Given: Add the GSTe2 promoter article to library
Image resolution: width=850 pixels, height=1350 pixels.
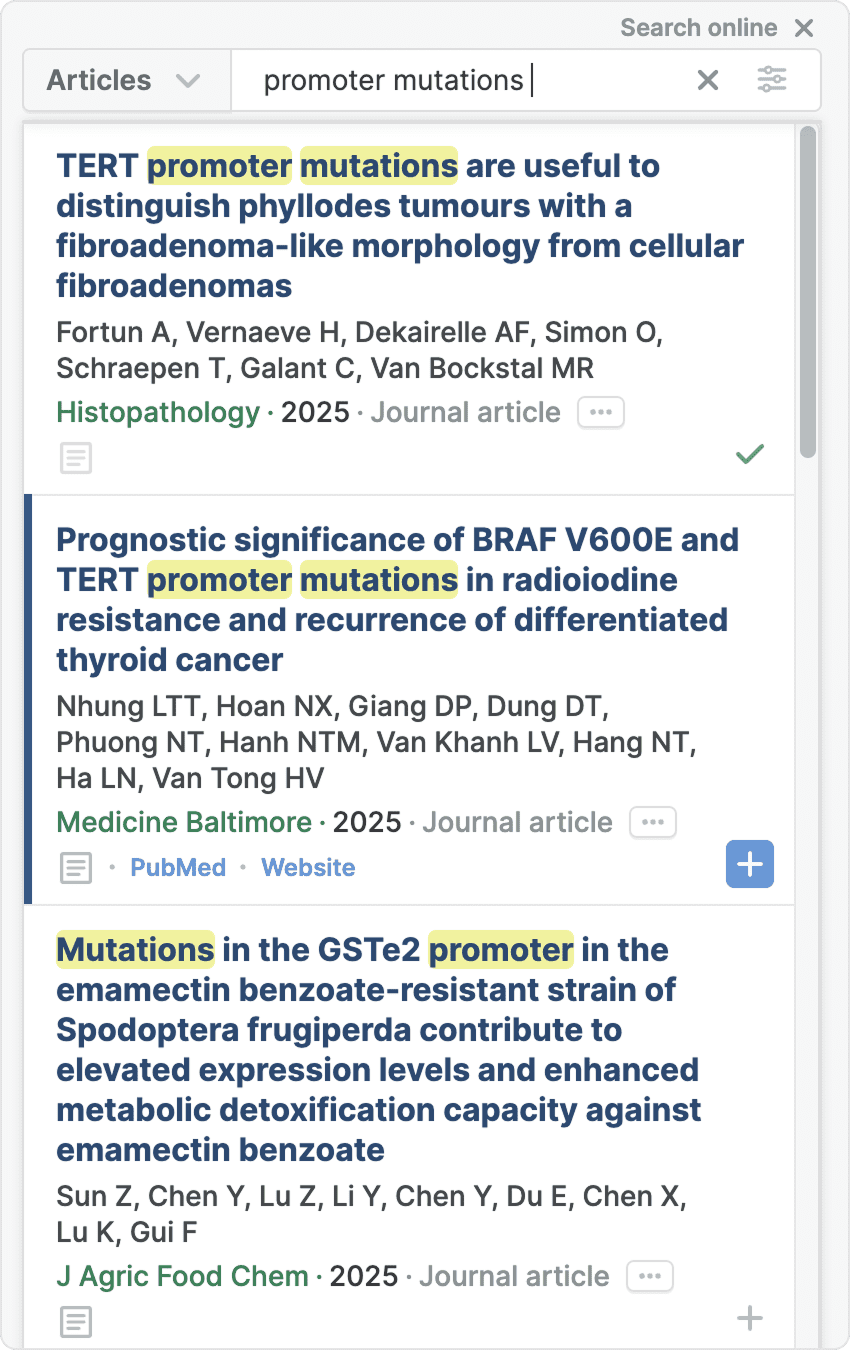Looking at the screenshot, I should 749,1319.
